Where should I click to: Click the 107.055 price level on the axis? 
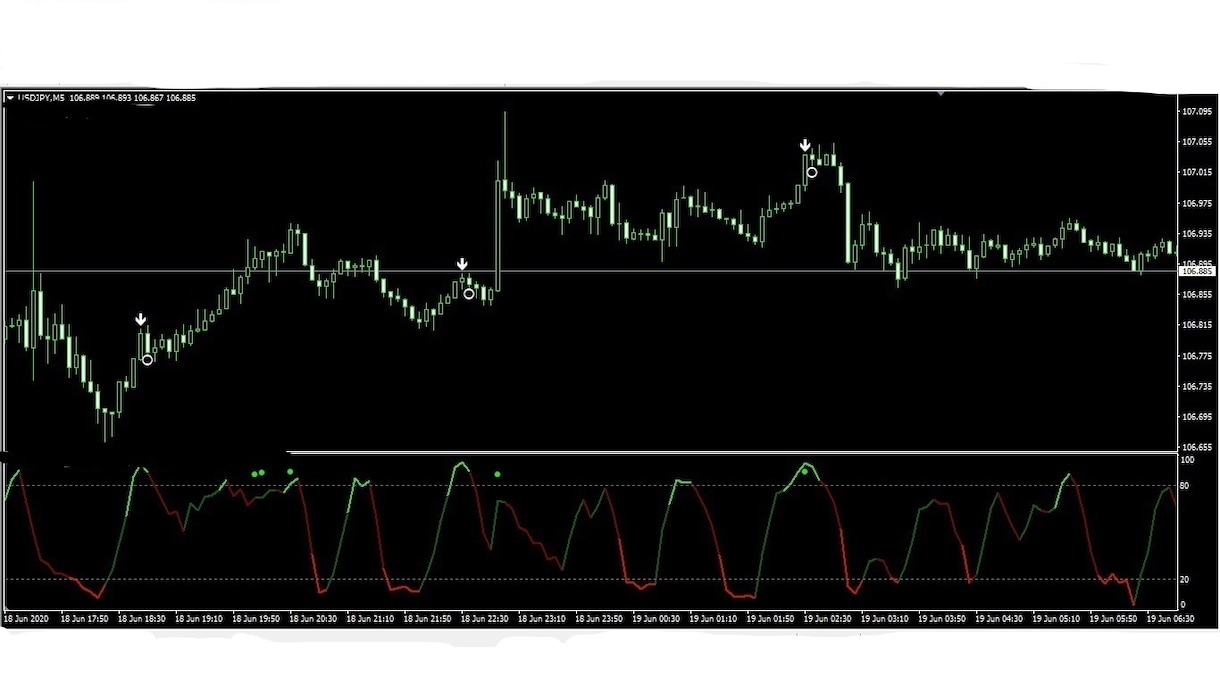[1198, 142]
